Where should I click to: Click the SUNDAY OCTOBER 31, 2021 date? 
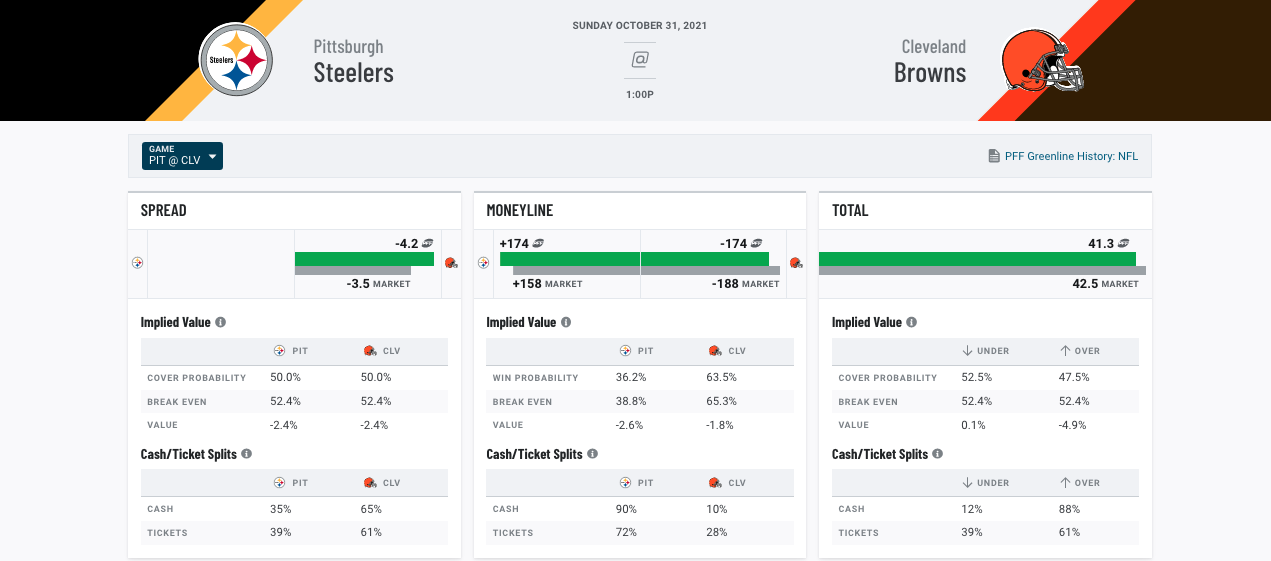click(x=640, y=26)
